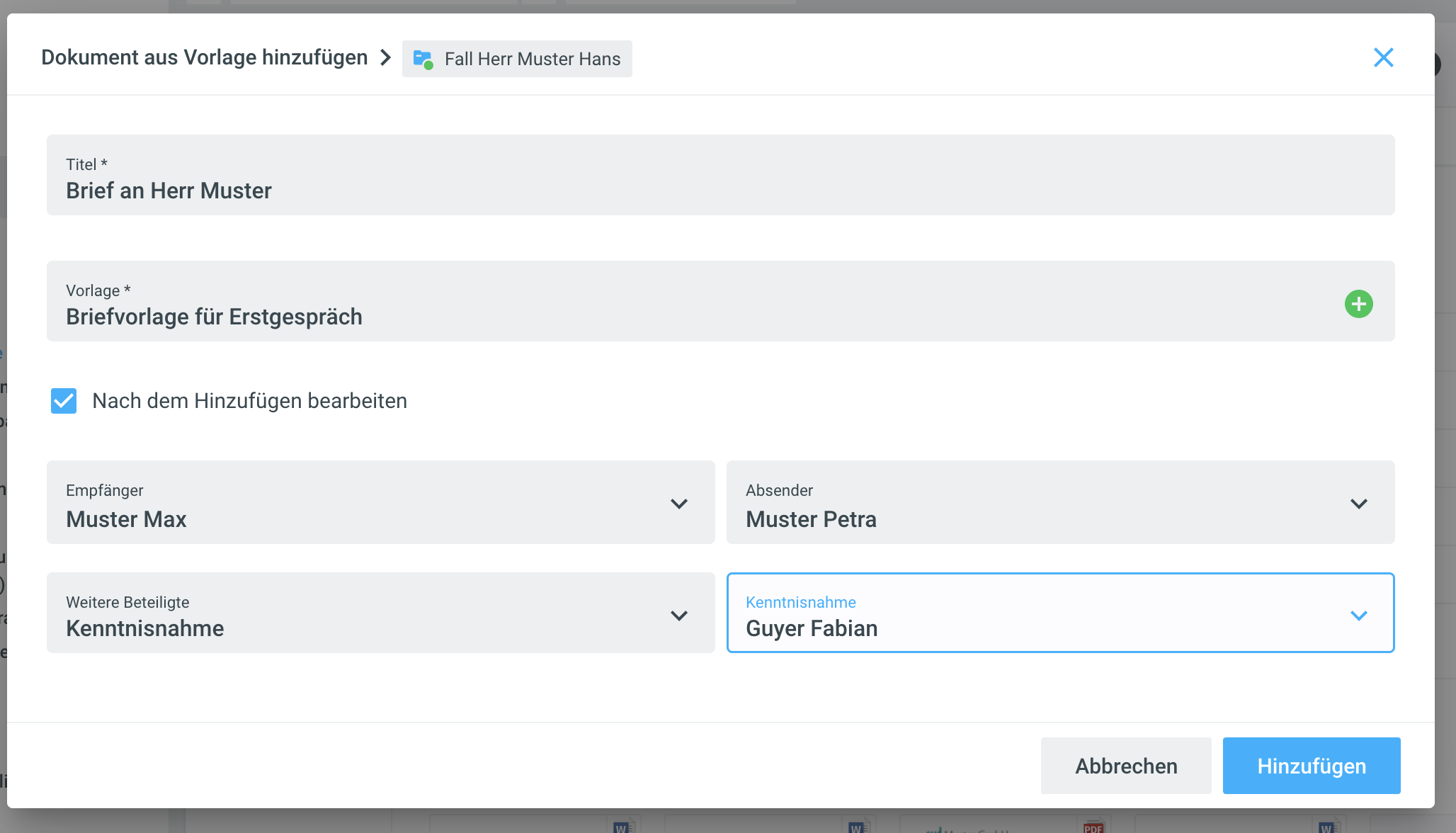Click the PDF file icon behind dialog
This screenshot has width=1456, height=833.
point(1093,826)
